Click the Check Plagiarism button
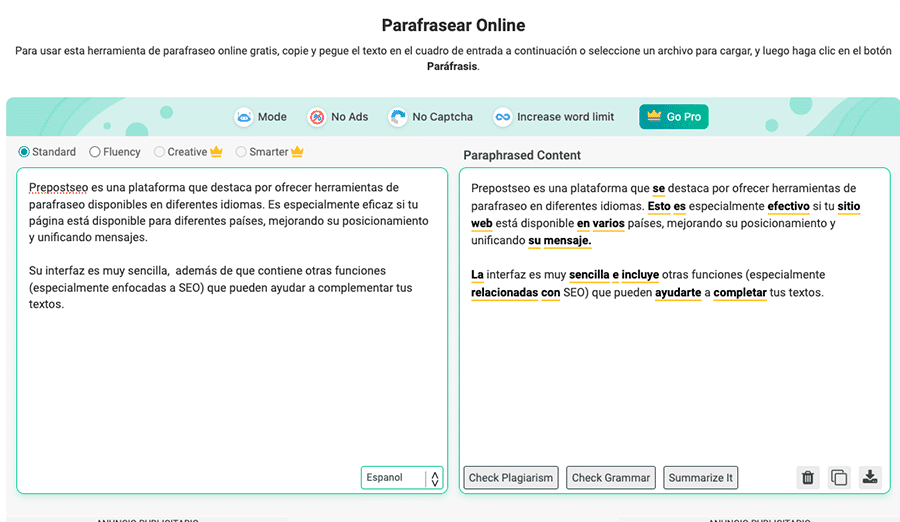Viewport: 900px width, 522px height. tap(511, 478)
